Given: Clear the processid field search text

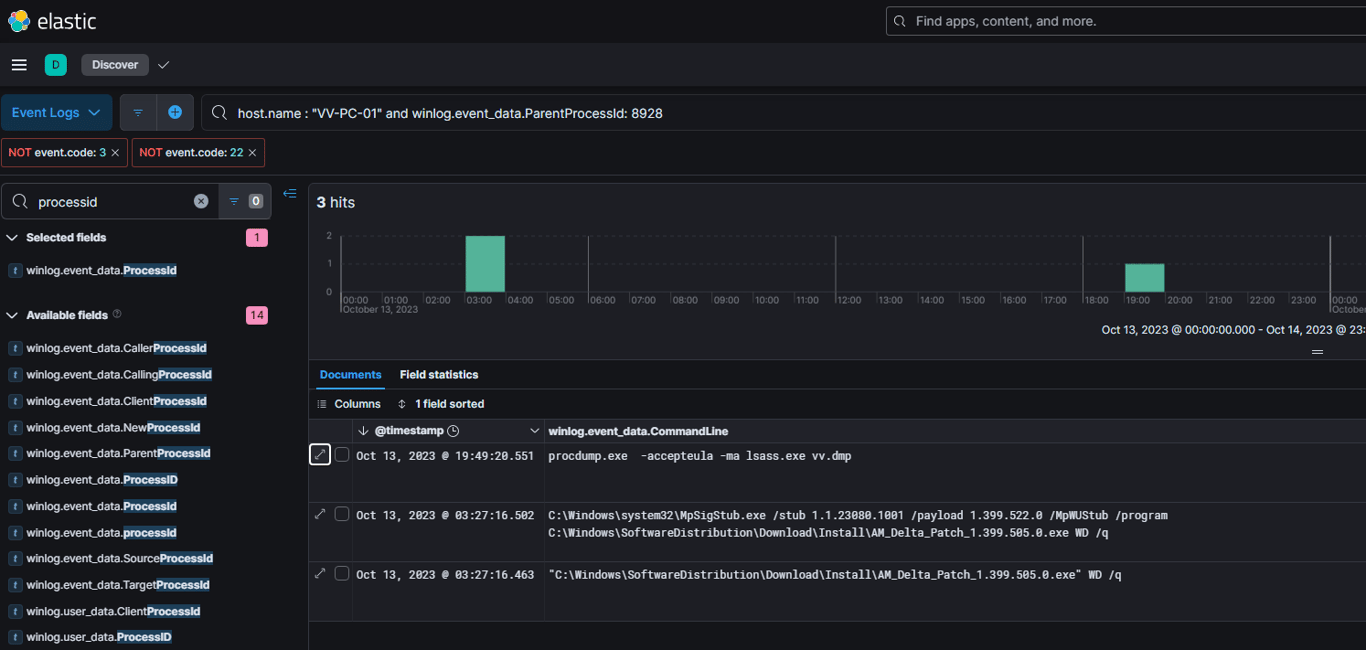Looking at the screenshot, I should (x=201, y=201).
